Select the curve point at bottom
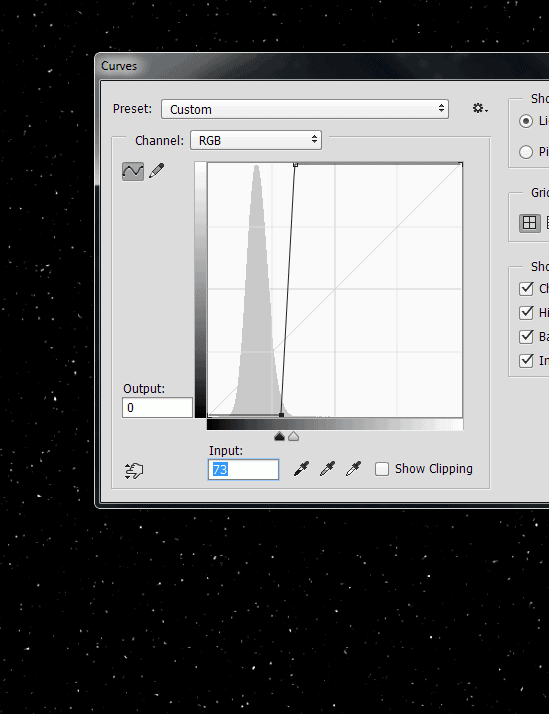549x714 pixels. point(281,415)
